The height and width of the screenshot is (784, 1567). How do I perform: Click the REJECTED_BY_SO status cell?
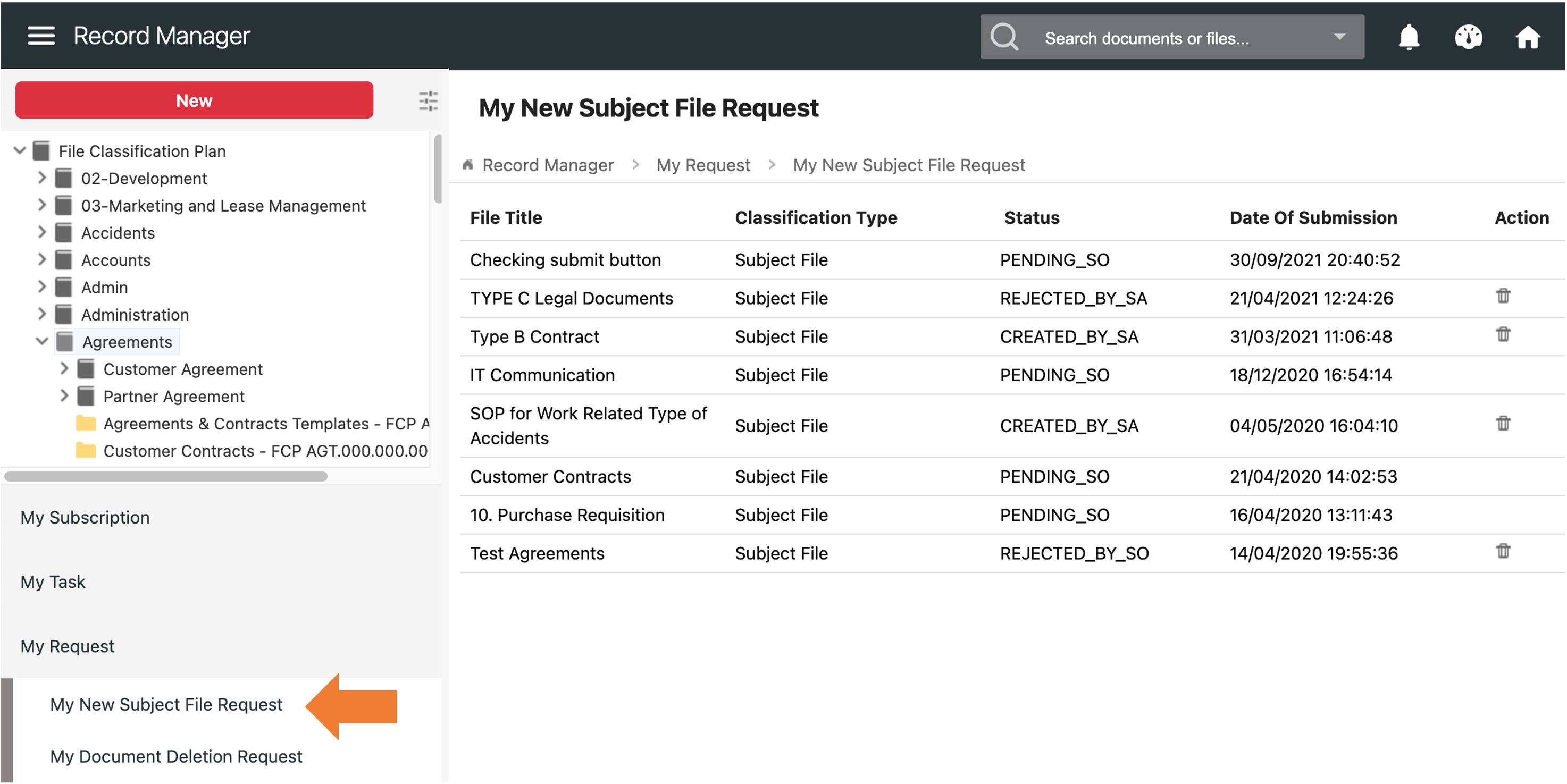pos(1074,553)
